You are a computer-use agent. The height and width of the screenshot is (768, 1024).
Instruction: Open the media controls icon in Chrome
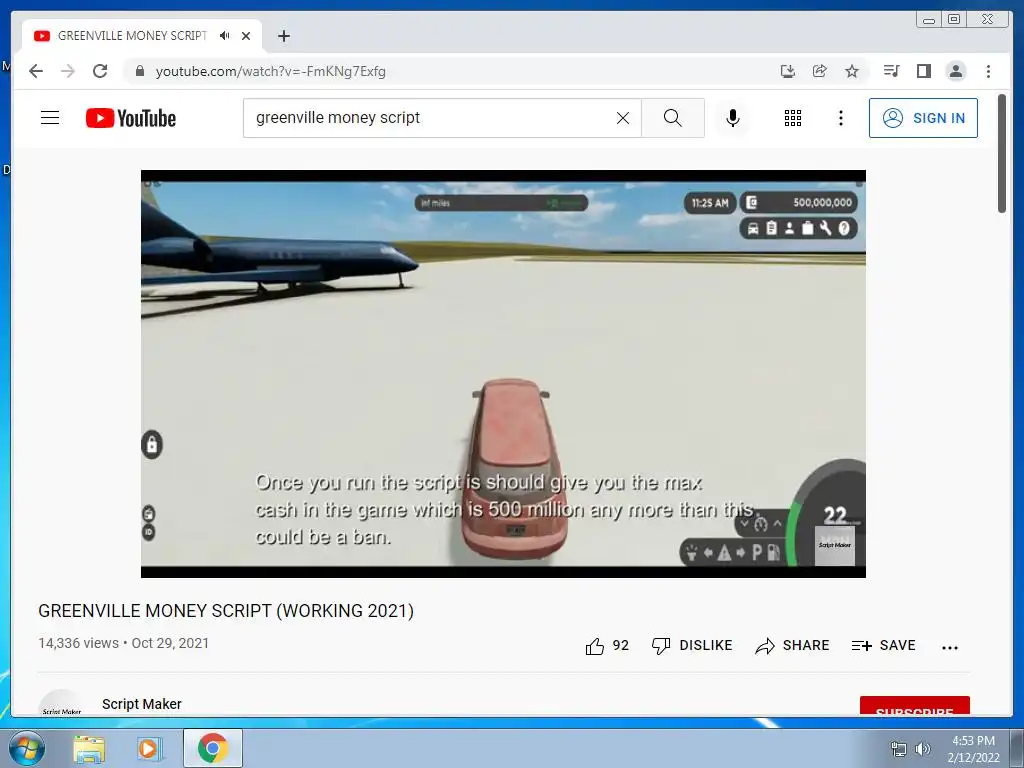[x=891, y=71]
